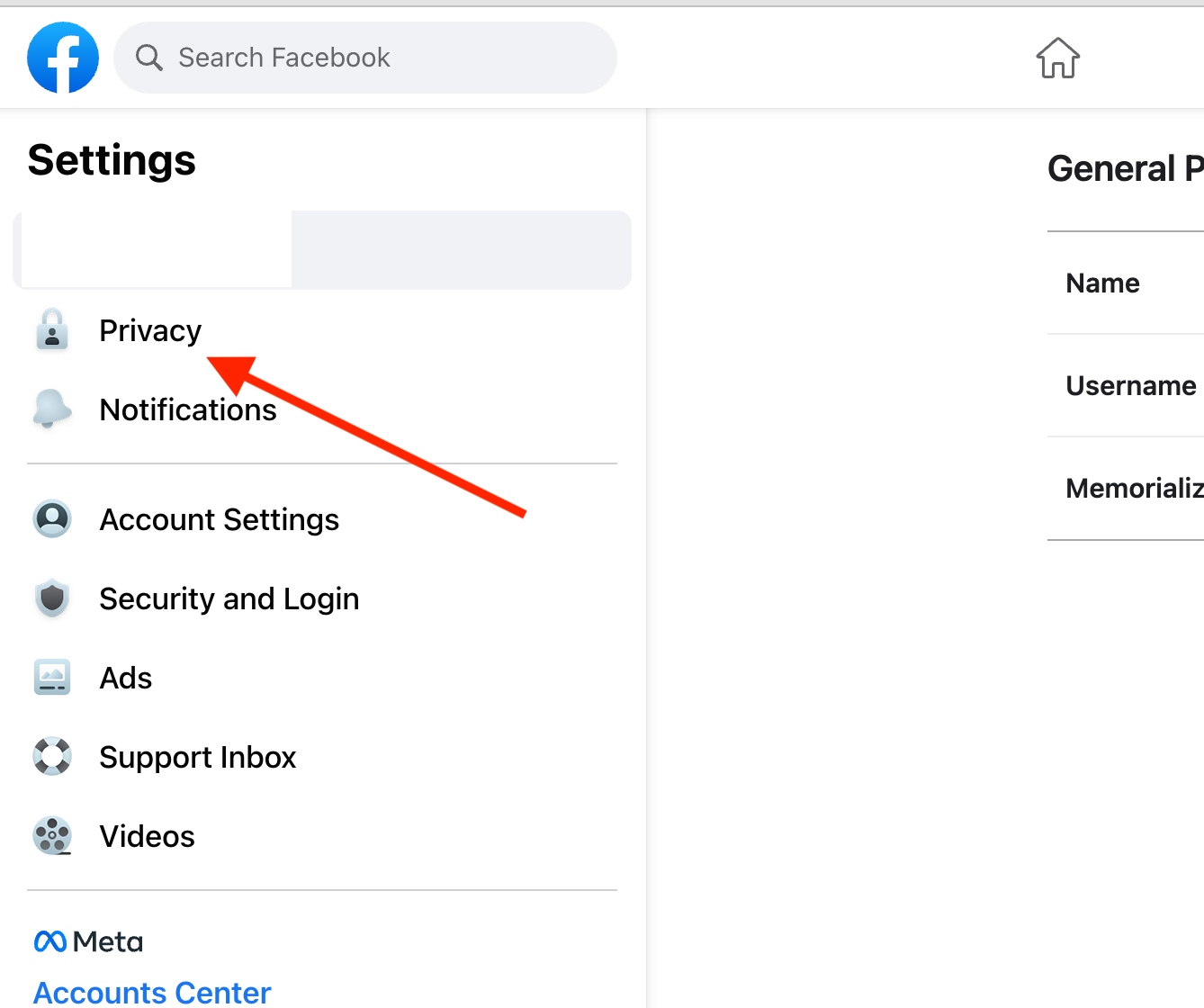Click the Account Settings profile icon

(x=52, y=519)
